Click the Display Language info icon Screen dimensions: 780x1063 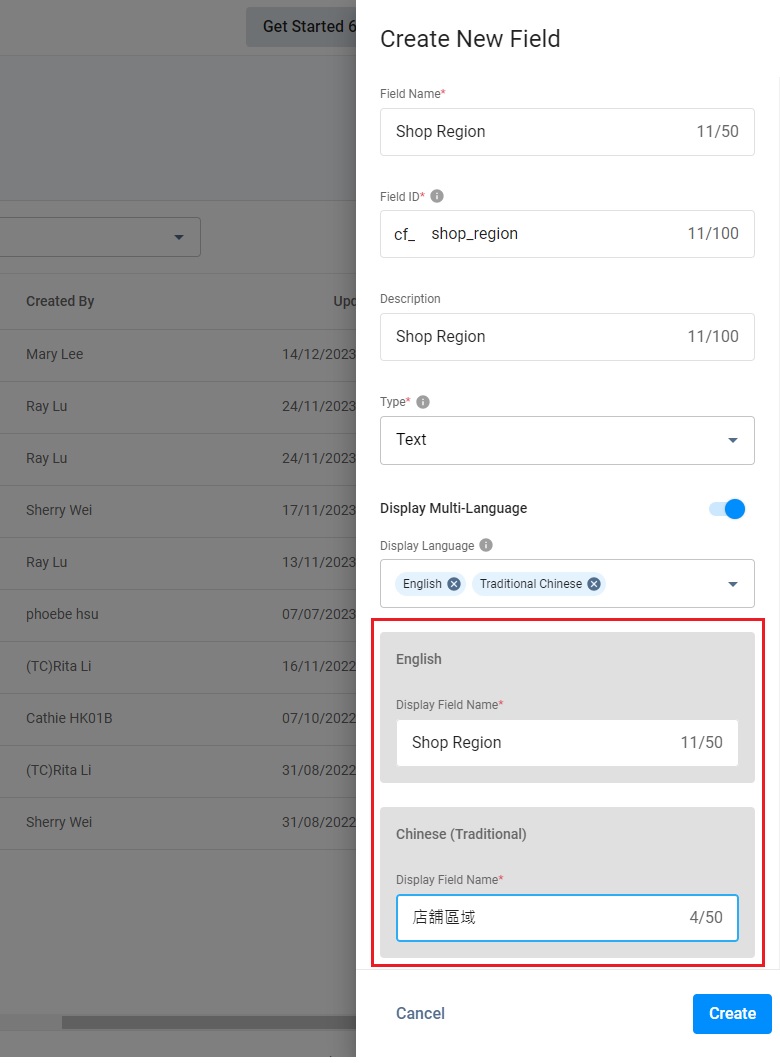tap(486, 546)
